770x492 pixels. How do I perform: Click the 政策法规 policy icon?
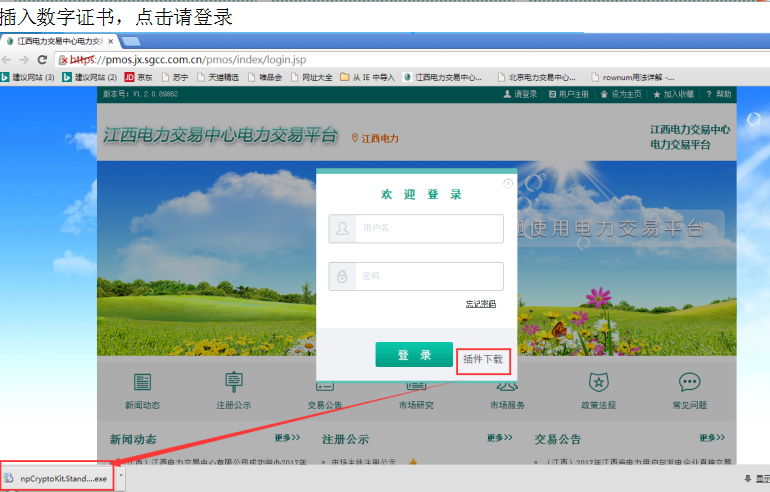(x=597, y=383)
